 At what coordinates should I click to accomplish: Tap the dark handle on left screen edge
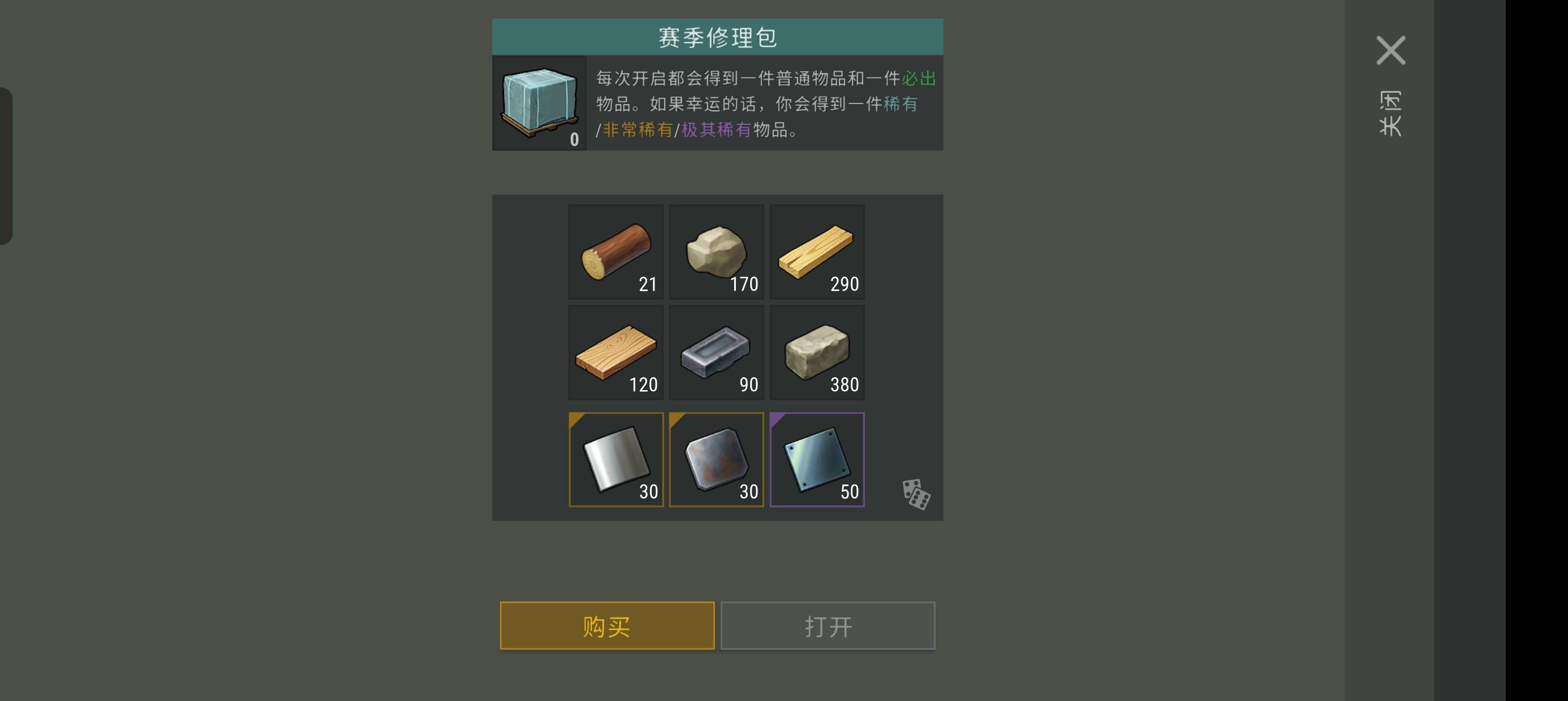click(6, 166)
